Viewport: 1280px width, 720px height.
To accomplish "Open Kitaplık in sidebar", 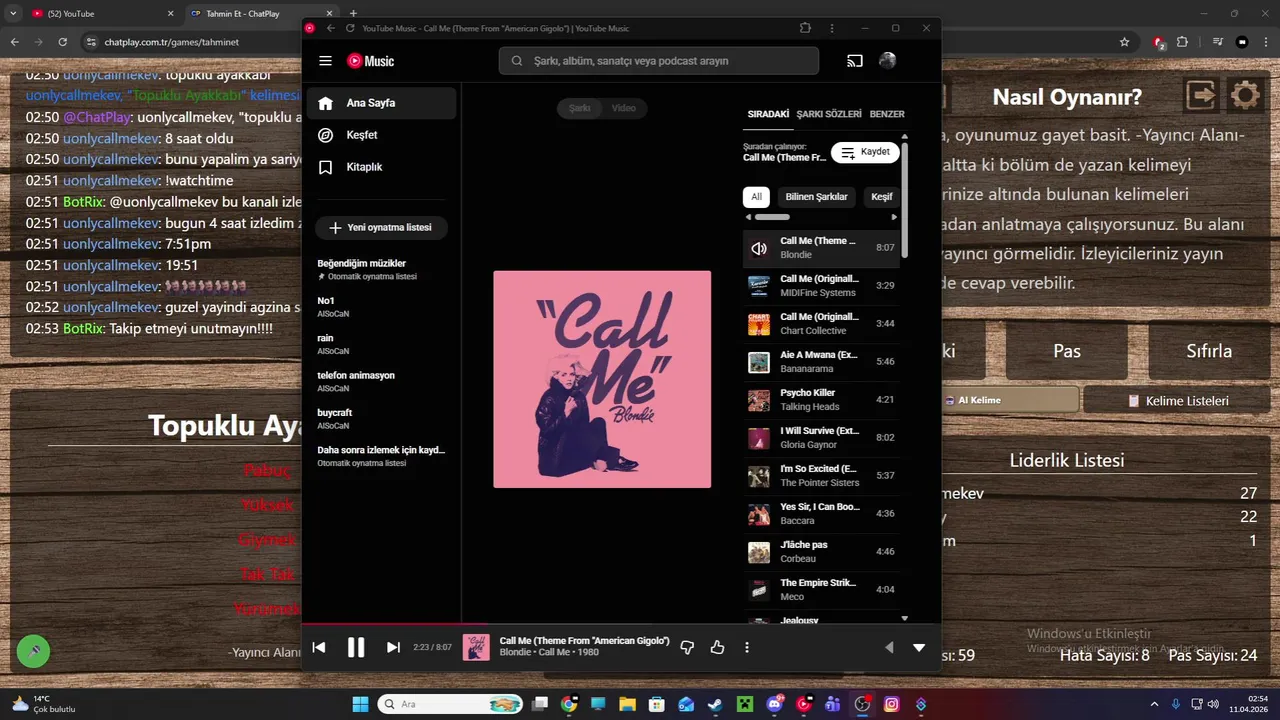I will click(x=381, y=167).
